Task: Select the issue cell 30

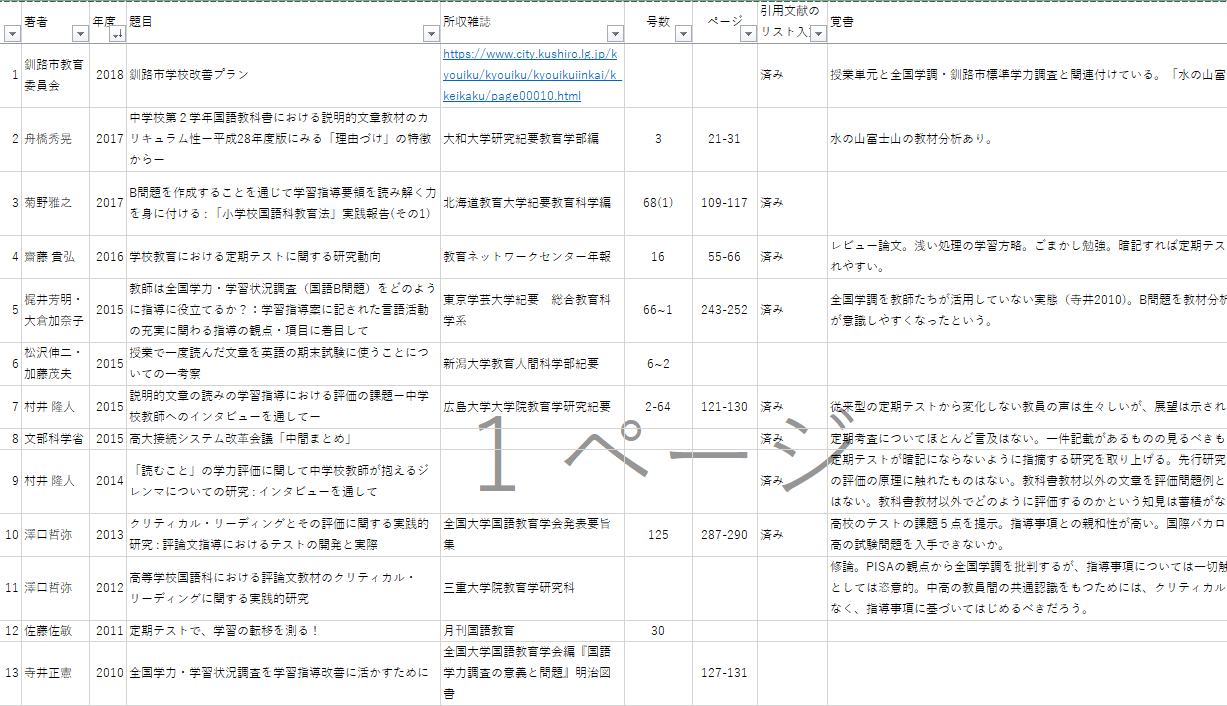Action: point(658,631)
